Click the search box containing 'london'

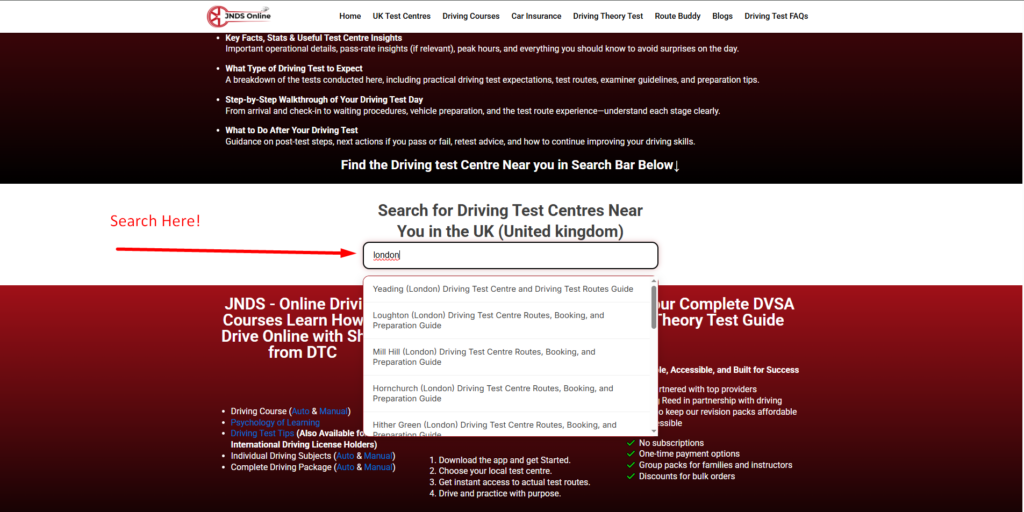510,255
